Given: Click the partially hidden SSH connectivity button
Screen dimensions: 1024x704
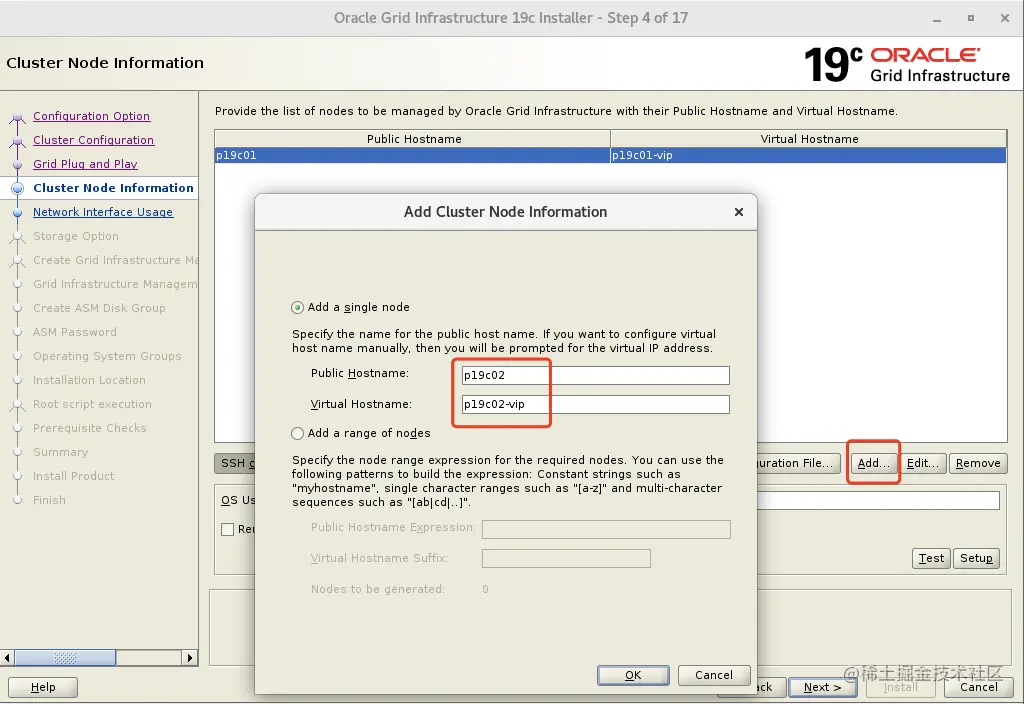Looking at the screenshot, I should (x=234, y=463).
